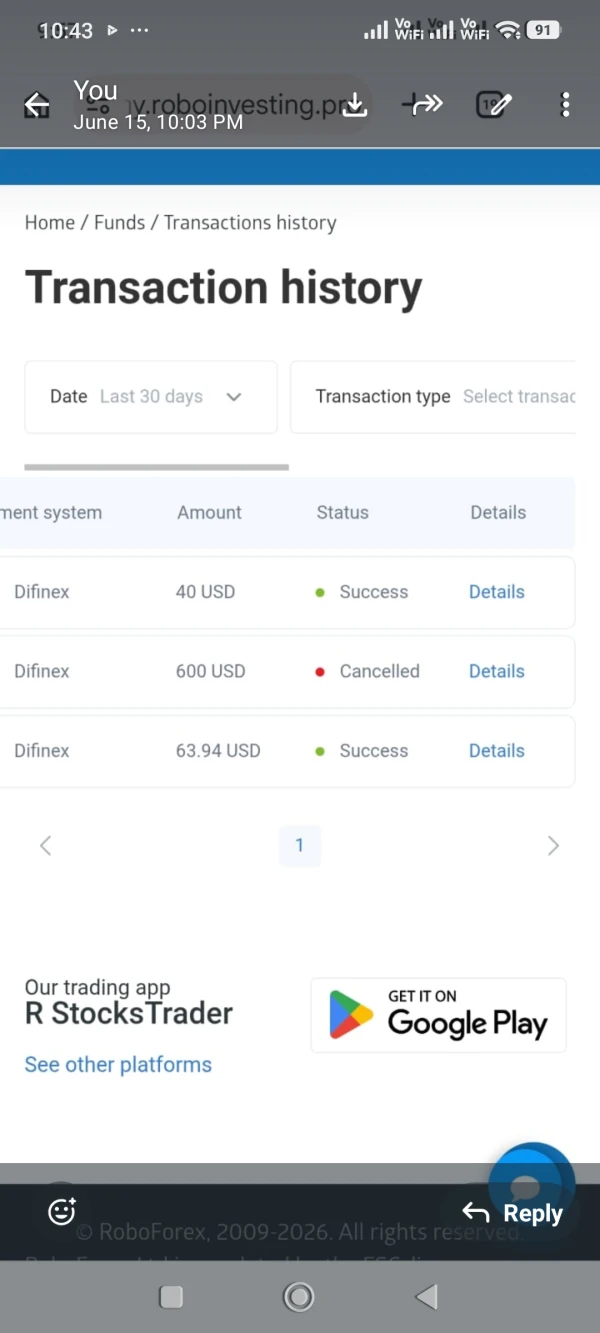The image size is (600, 1333).
Task: Tap the back arrow icon
Action: [37, 105]
